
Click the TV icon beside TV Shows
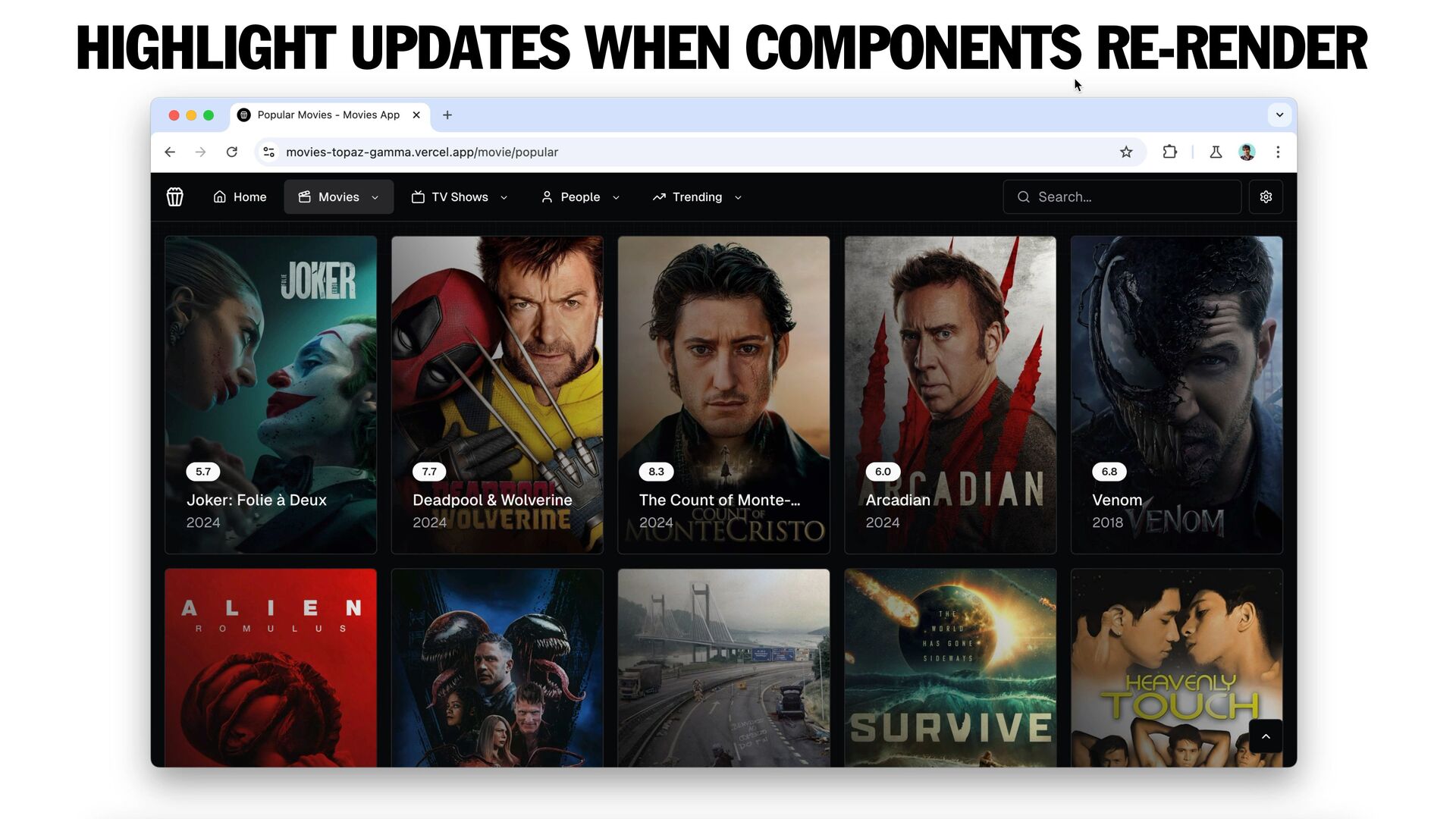[418, 197]
